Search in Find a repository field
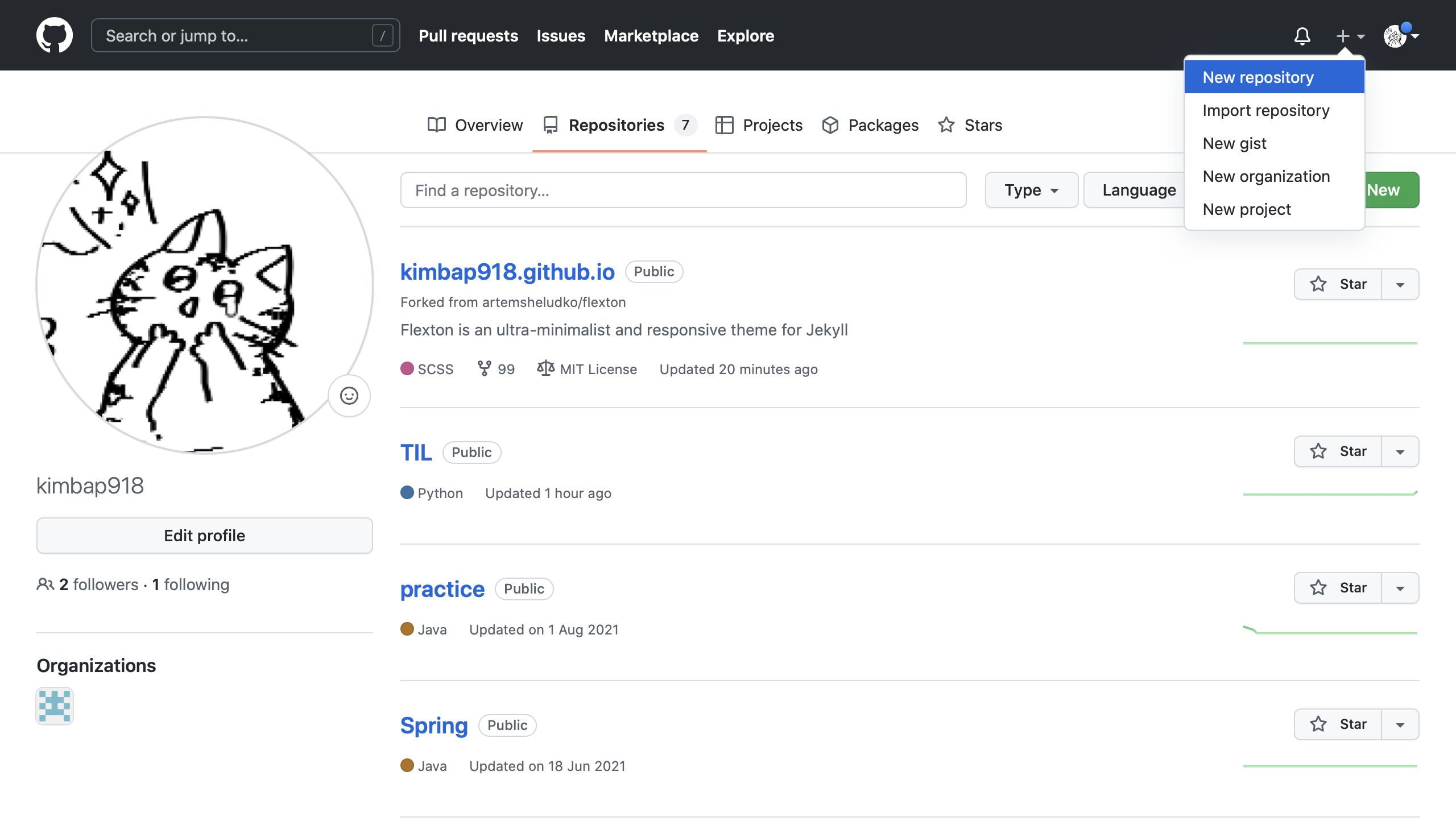This screenshot has width=1456, height=838. [x=683, y=190]
